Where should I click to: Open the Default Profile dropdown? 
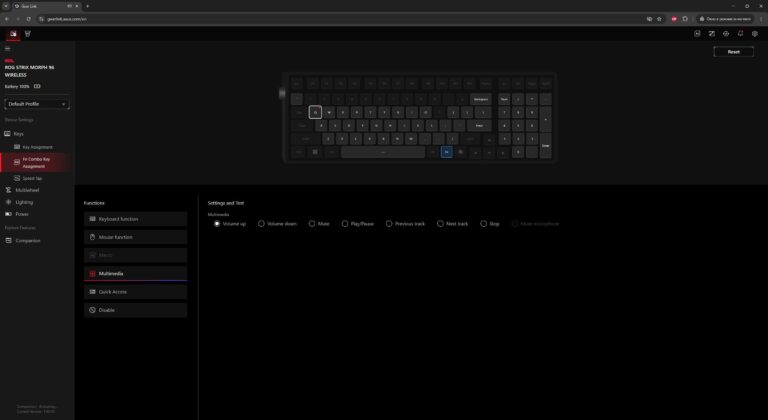37,104
